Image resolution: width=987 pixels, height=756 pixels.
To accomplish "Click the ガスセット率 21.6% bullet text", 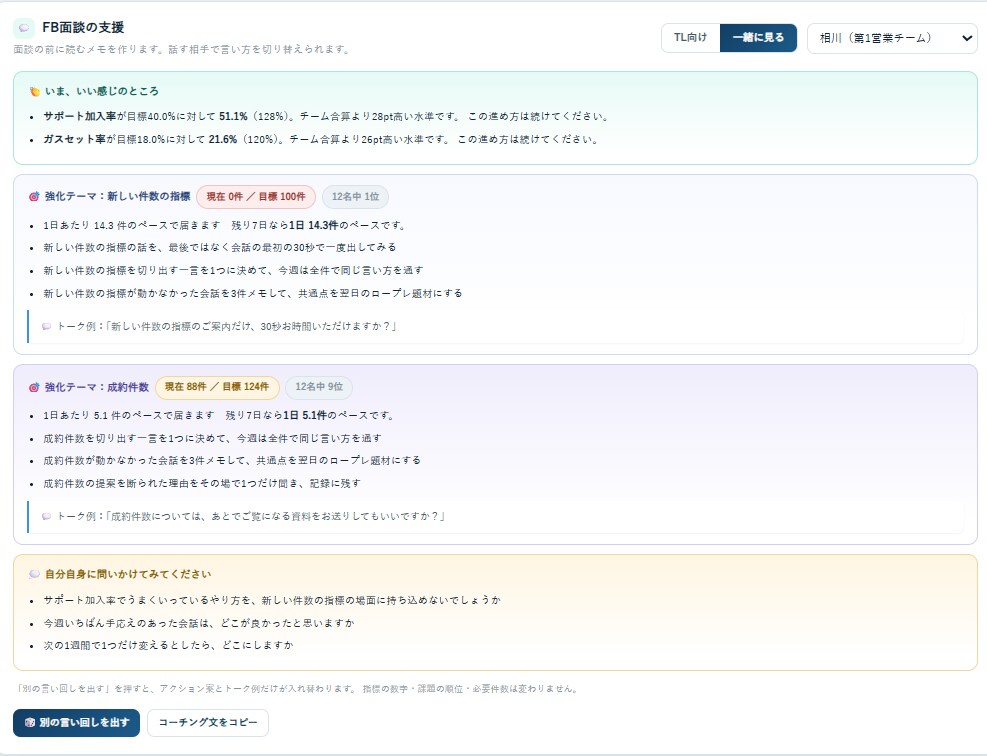I will (x=321, y=139).
